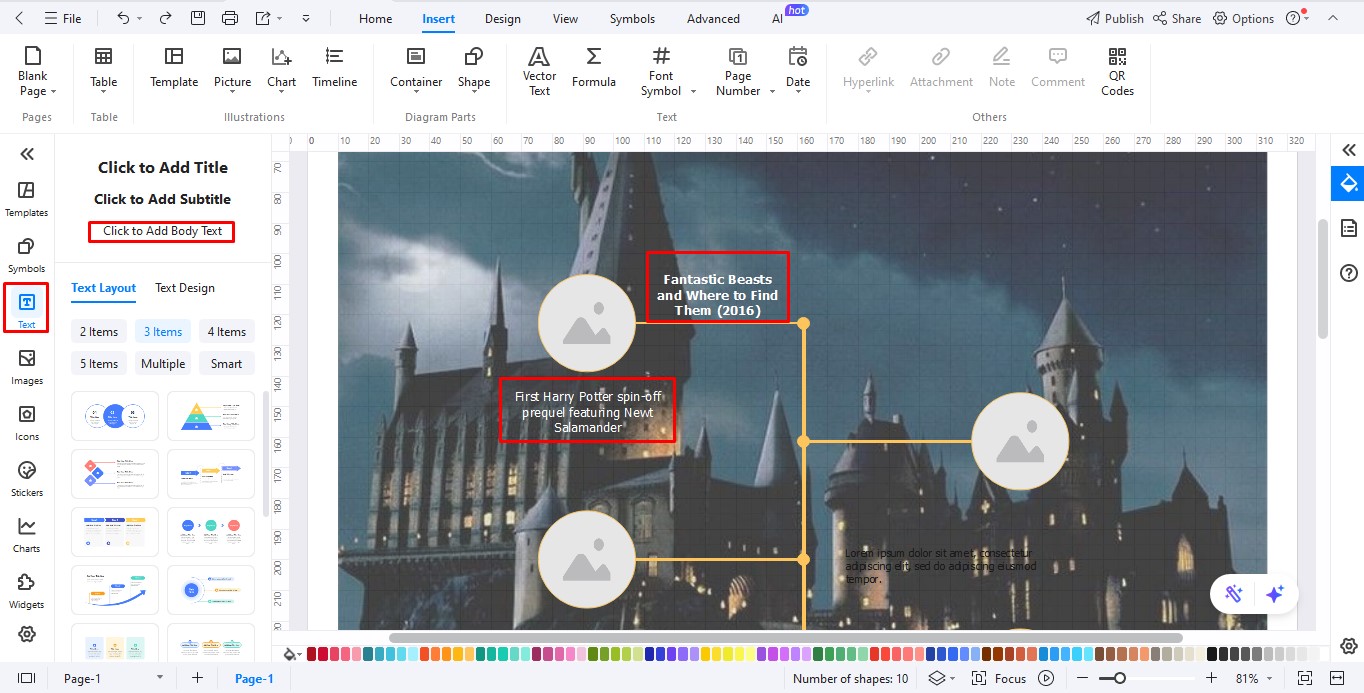Click to Add Title
The height and width of the screenshot is (693, 1364).
pyautogui.click(x=163, y=167)
